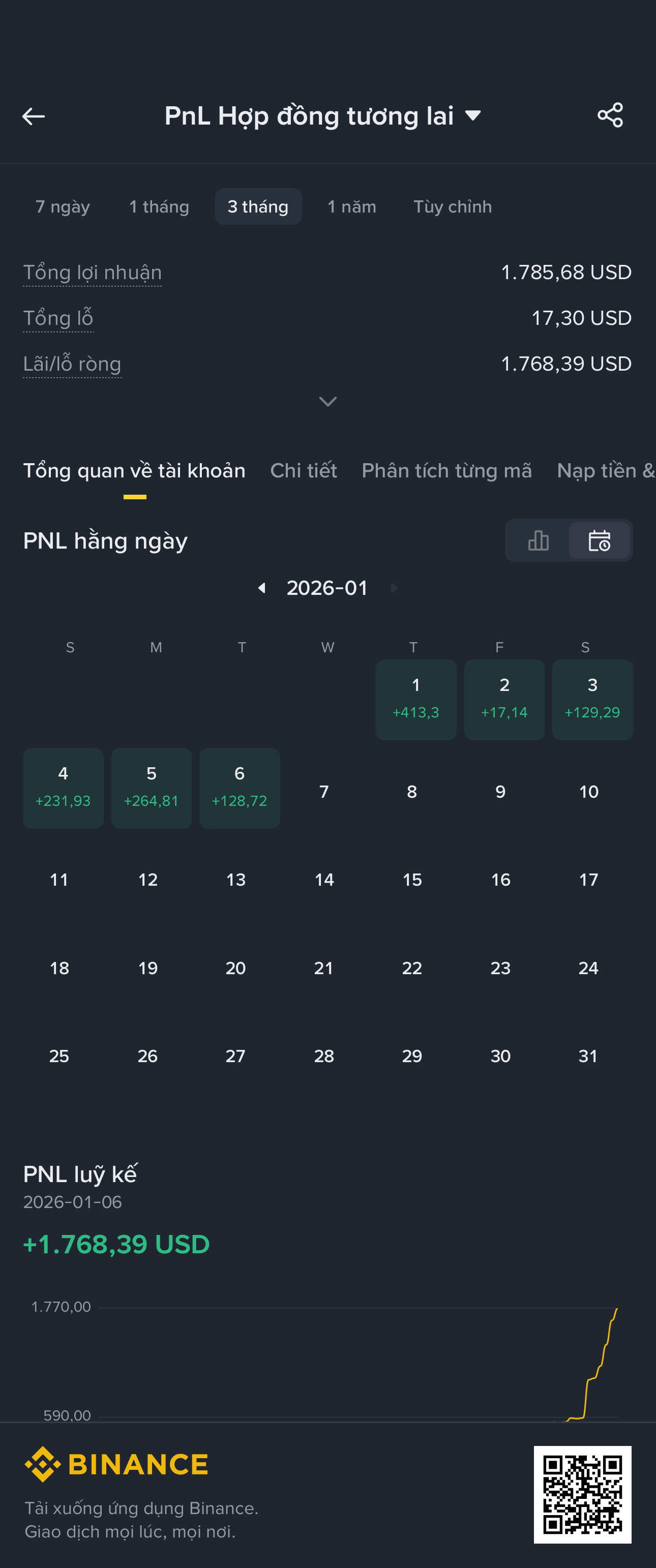Tap the back arrow icon
This screenshot has height=1568, width=656.
(x=34, y=115)
